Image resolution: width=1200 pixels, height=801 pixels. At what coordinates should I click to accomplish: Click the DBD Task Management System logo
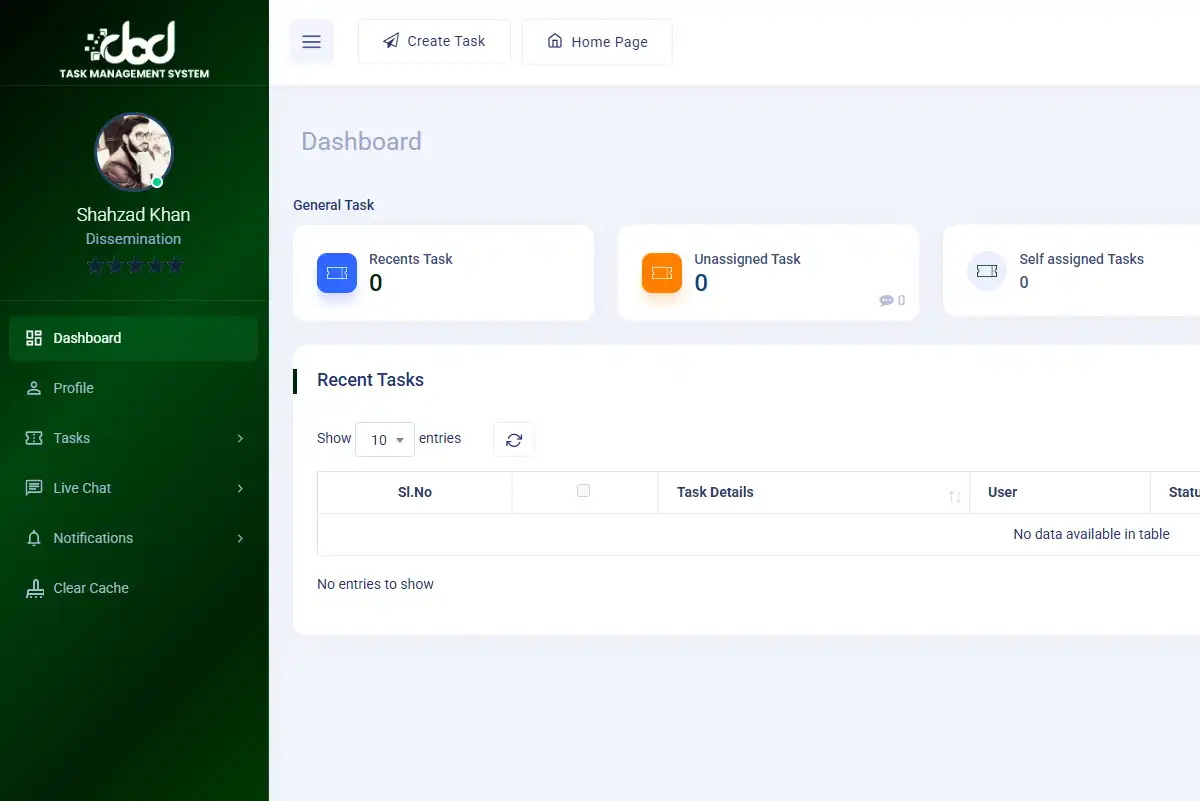(134, 49)
